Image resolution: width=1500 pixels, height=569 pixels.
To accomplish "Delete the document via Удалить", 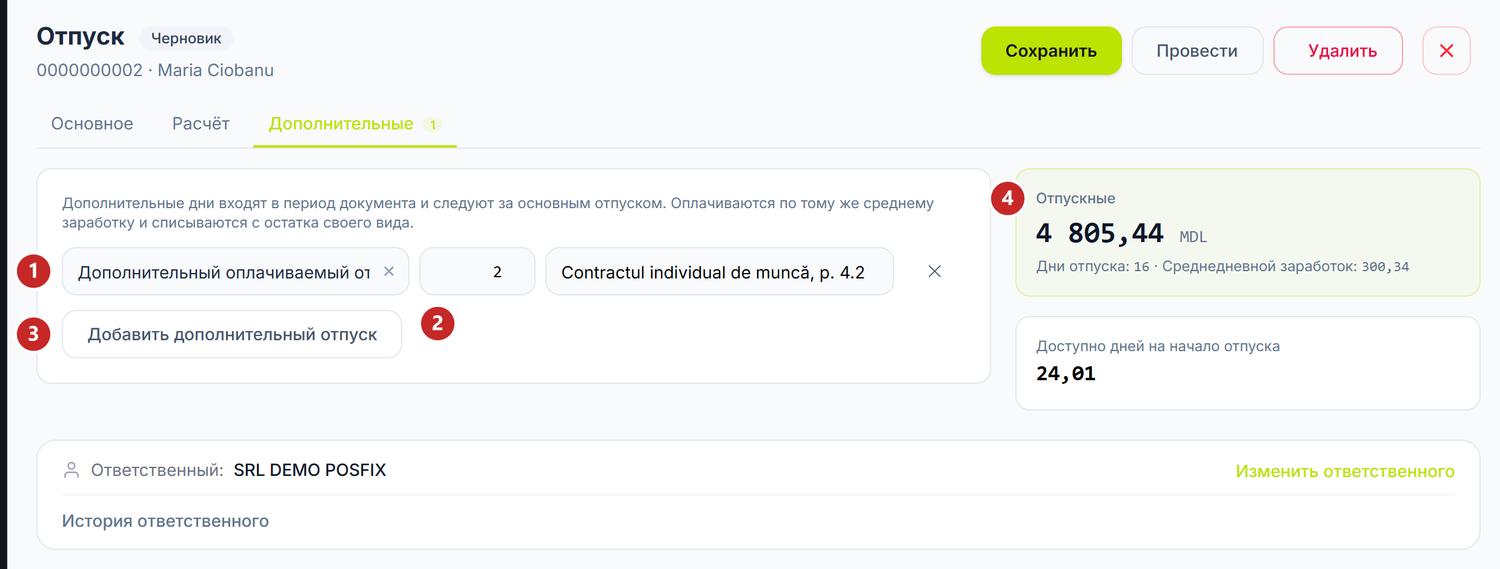I will pyautogui.click(x=1338, y=51).
